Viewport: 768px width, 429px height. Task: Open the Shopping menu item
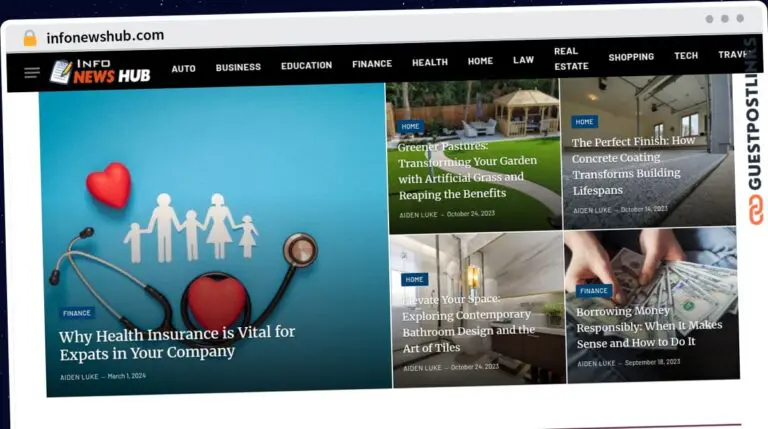[x=631, y=57]
